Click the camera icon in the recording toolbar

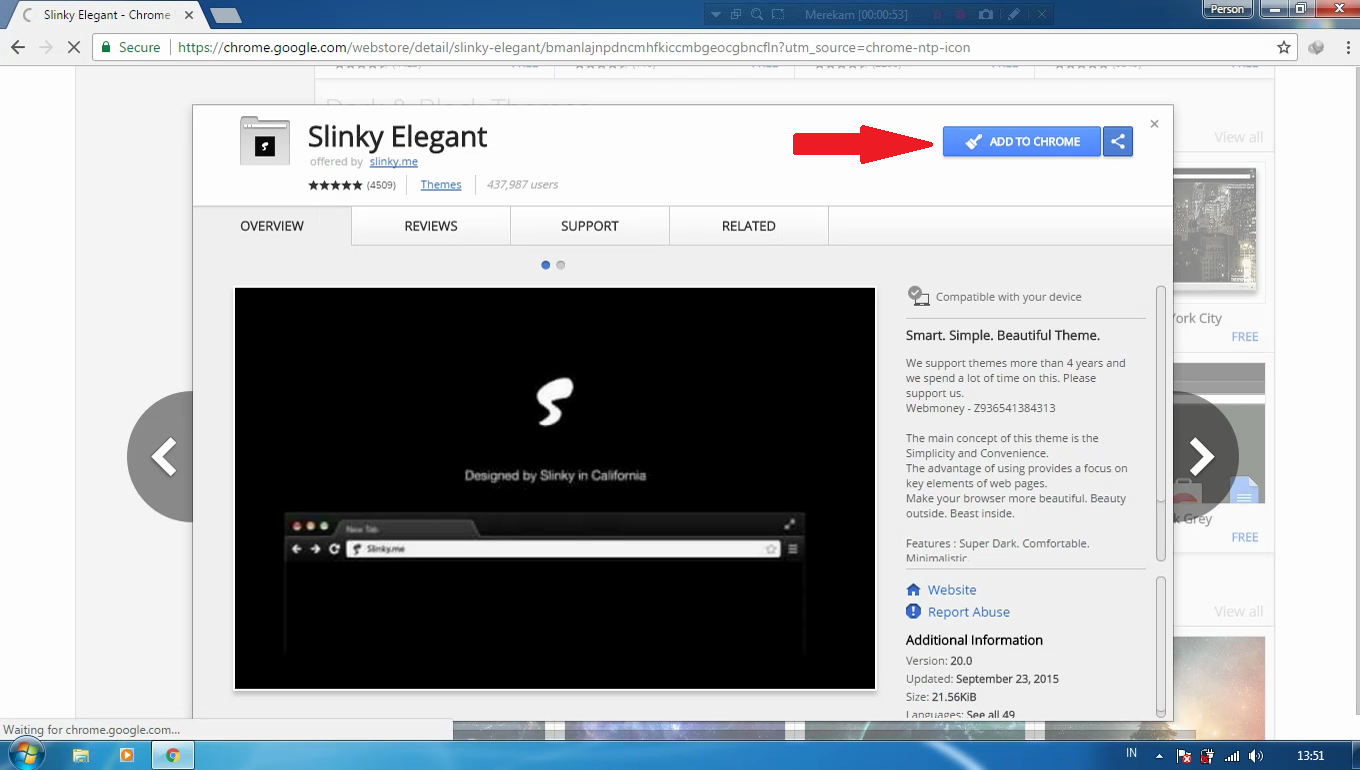[986, 14]
